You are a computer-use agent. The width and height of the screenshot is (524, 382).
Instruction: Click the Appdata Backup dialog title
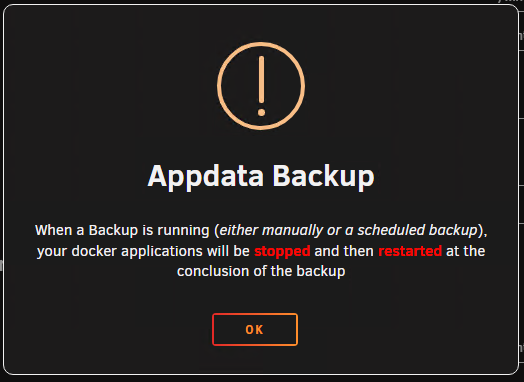click(x=261, y=176)
